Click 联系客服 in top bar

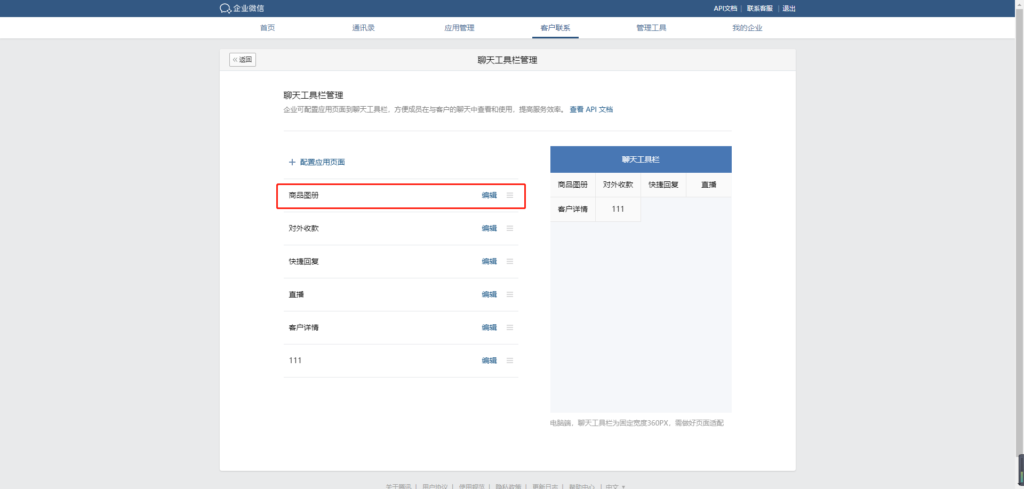pyautogui.click(x=760, y=8)
